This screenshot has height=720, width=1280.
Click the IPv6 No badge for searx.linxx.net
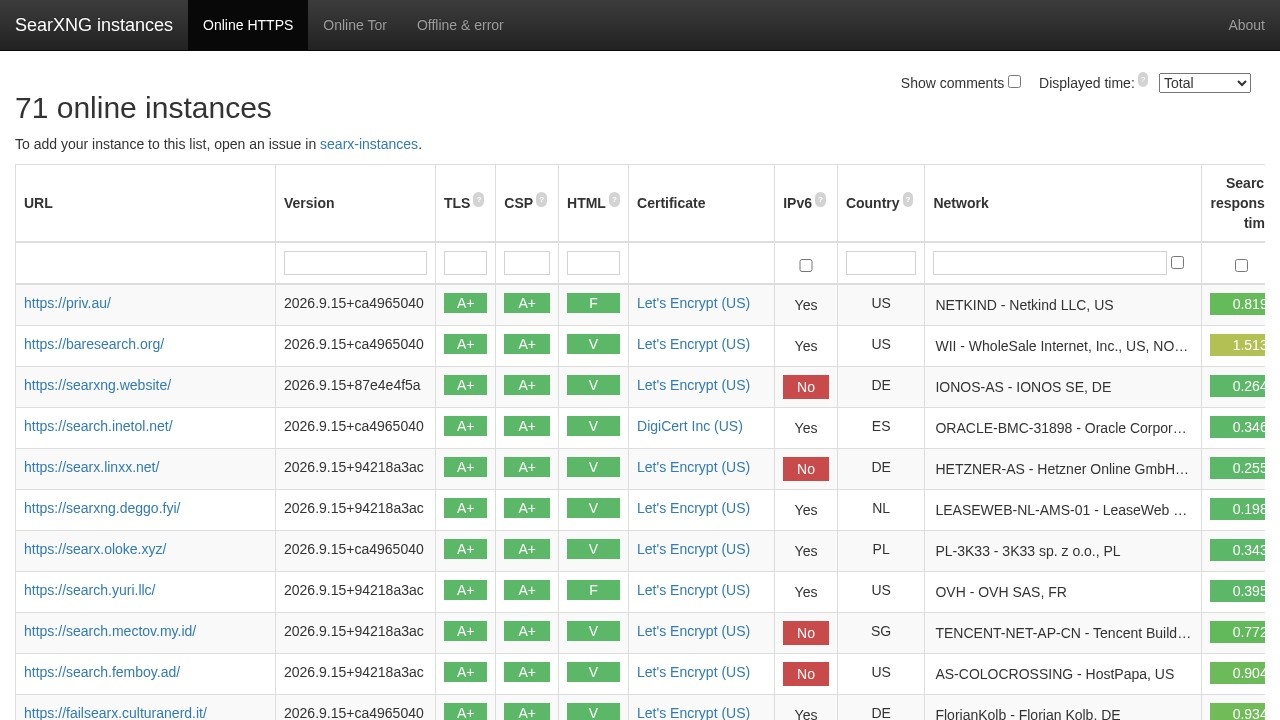coord(806,469)
